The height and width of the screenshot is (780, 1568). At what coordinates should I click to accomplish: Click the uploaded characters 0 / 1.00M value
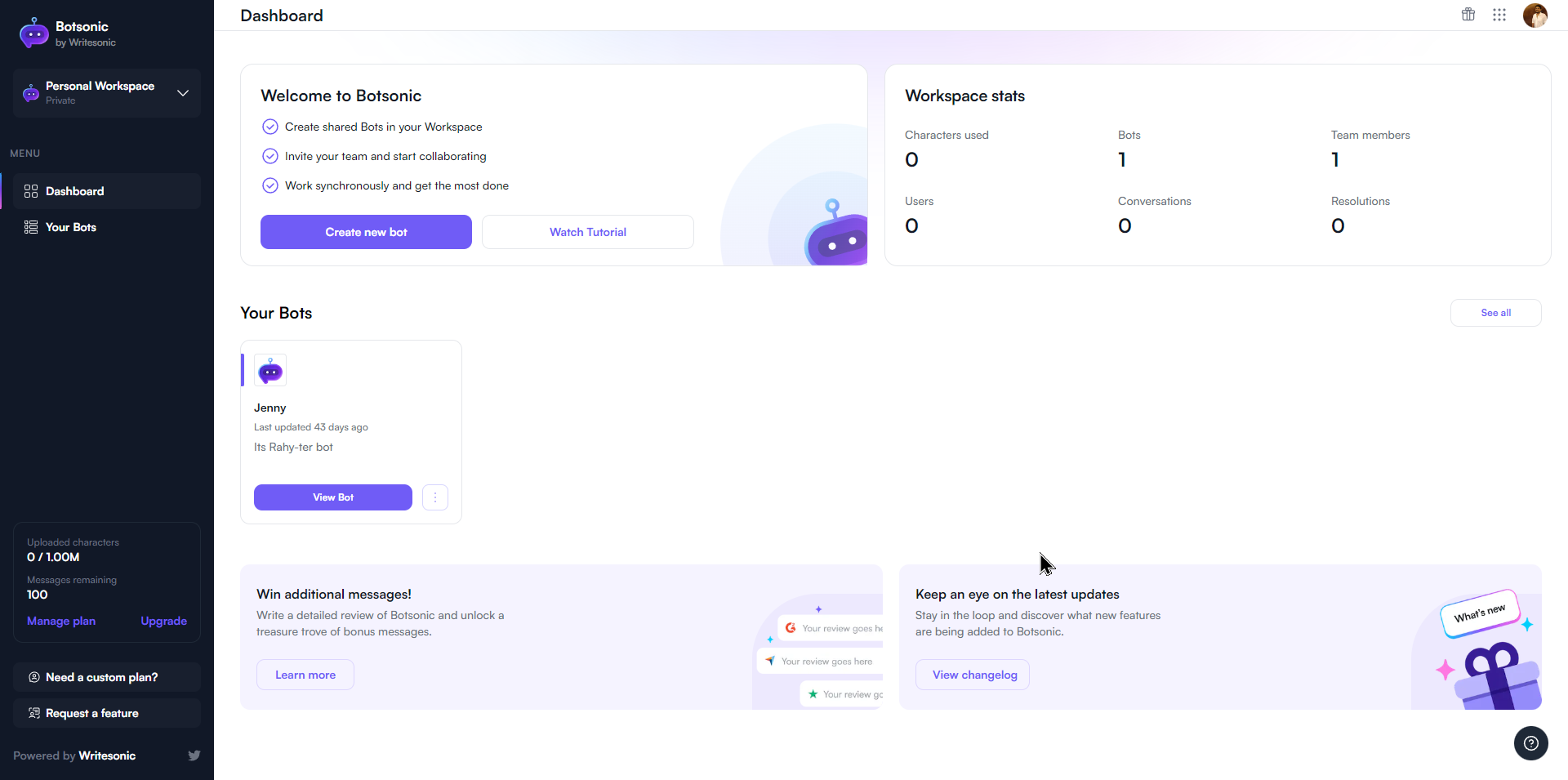click(x=53, y=557)
